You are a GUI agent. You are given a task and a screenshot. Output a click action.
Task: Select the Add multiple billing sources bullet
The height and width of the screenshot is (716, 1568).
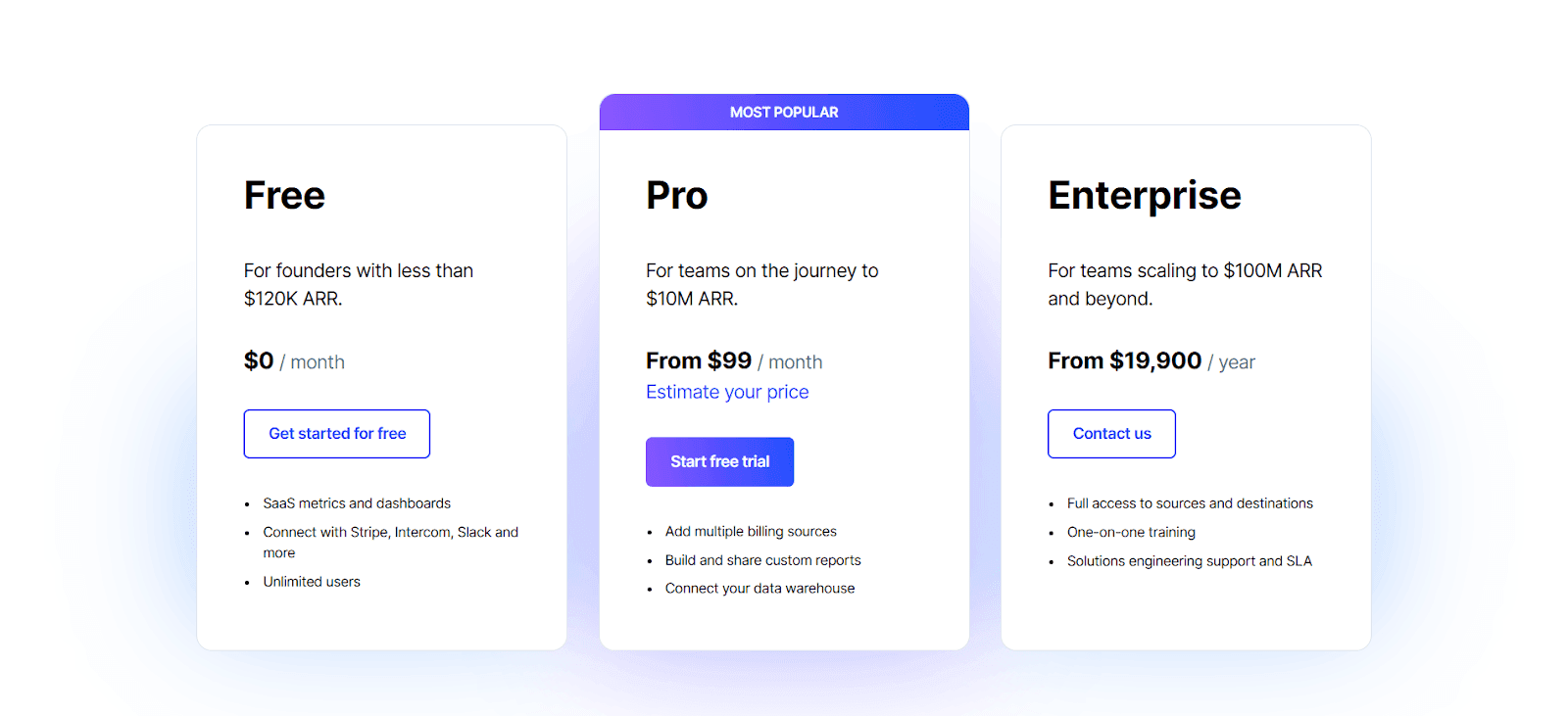(x=751, y=531)
